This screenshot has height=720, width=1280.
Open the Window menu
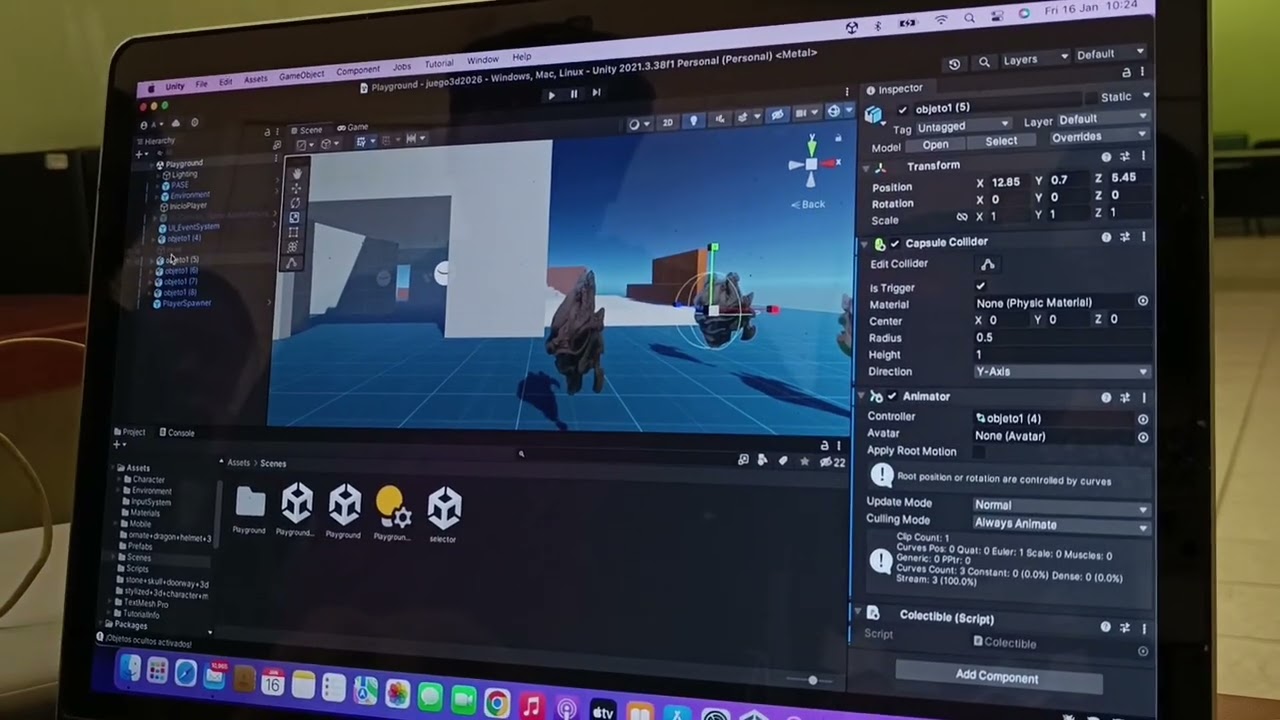pos(482,60)
